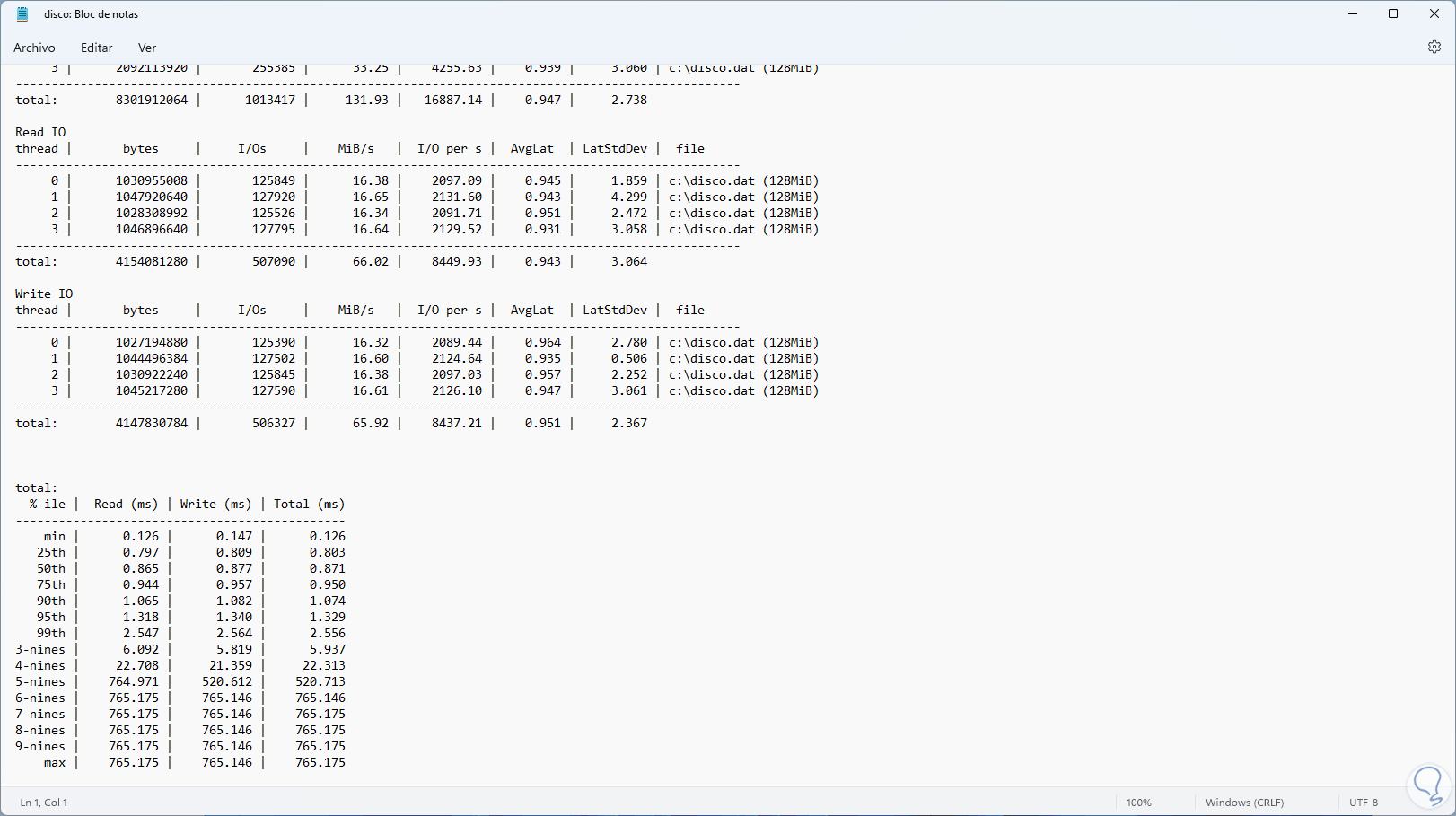Click the write total bytes 4147830784

click(x=152, y=423)
